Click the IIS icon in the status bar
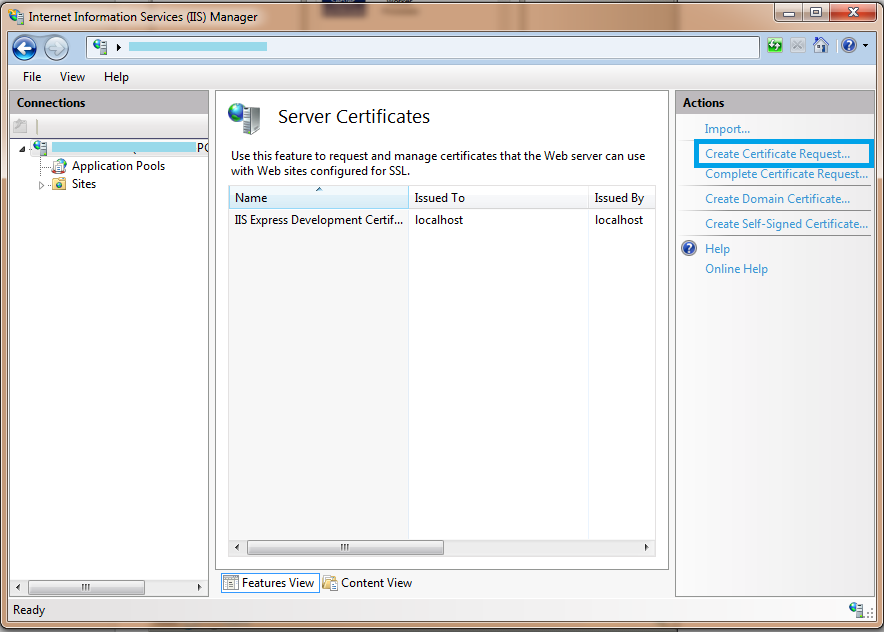 click(857, 610)
